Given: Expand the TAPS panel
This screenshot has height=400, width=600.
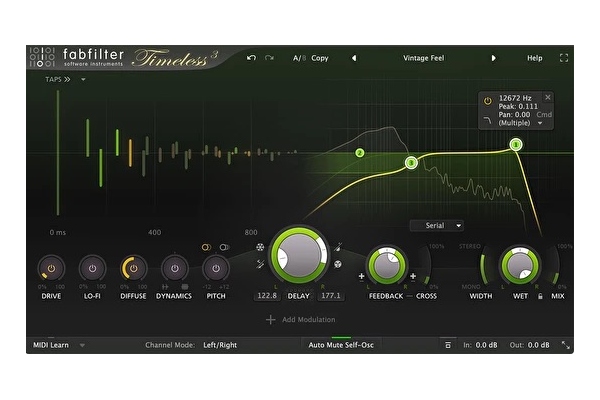Looking at the screenshot, I should point(58,79).
